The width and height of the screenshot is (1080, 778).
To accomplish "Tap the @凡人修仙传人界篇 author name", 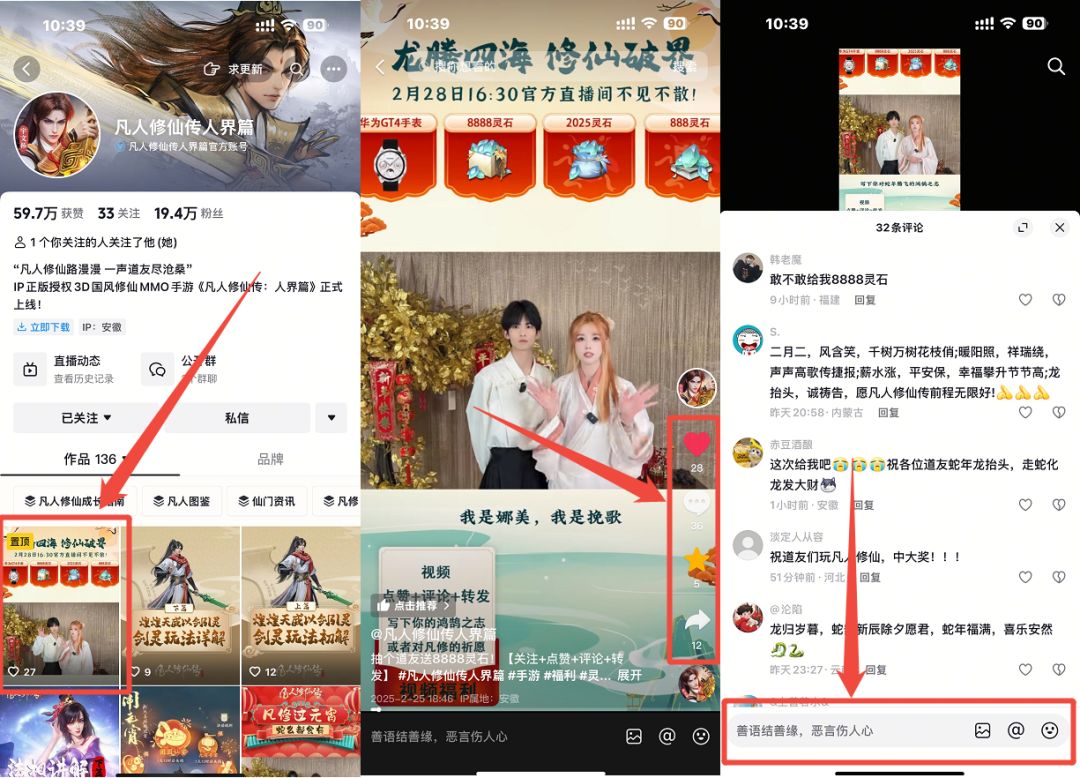I will click(433, 633).
